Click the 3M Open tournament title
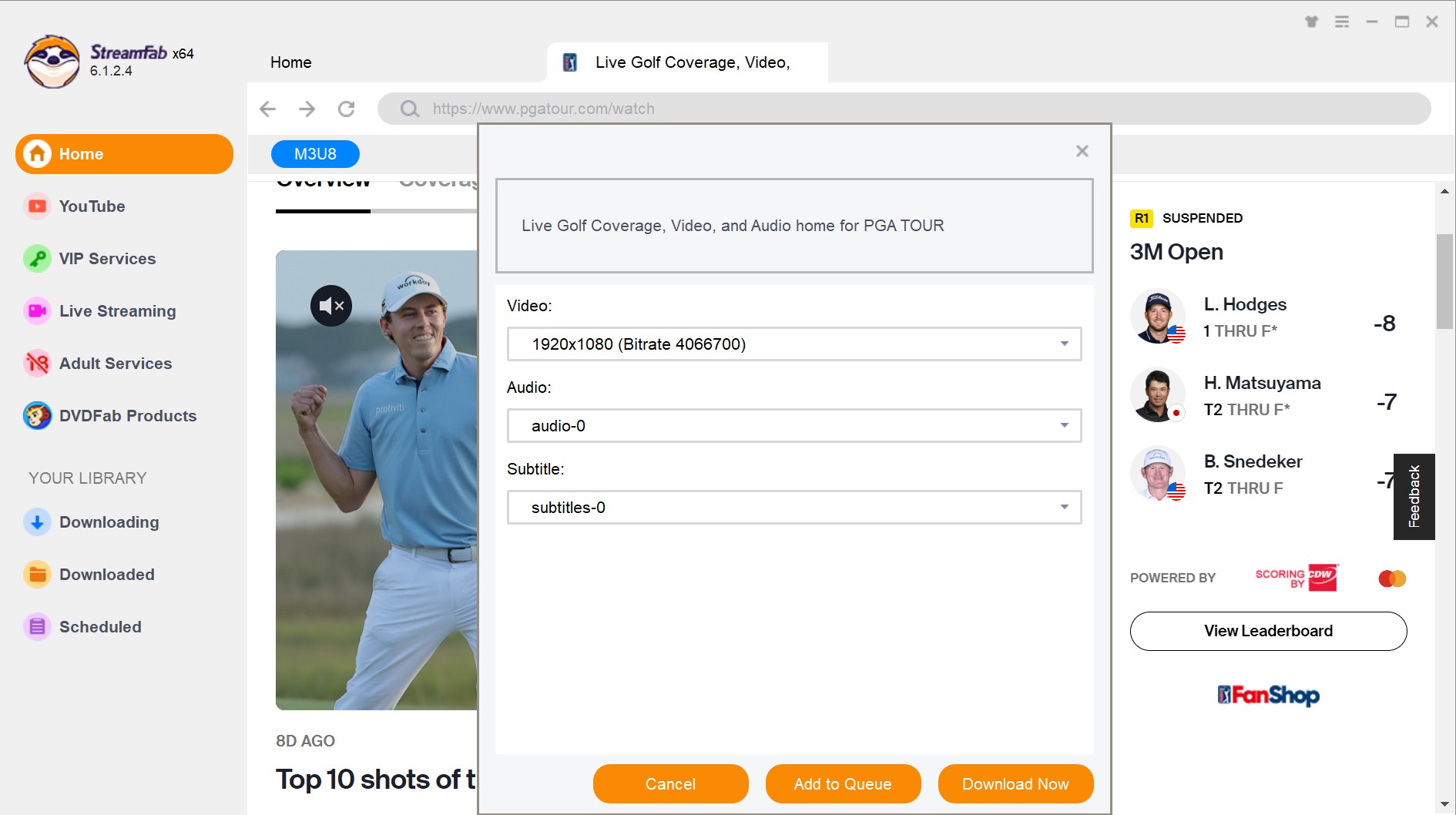The height and width of the screenshot is (815, 1456). pyautogui.click(x=1176, y=252)
